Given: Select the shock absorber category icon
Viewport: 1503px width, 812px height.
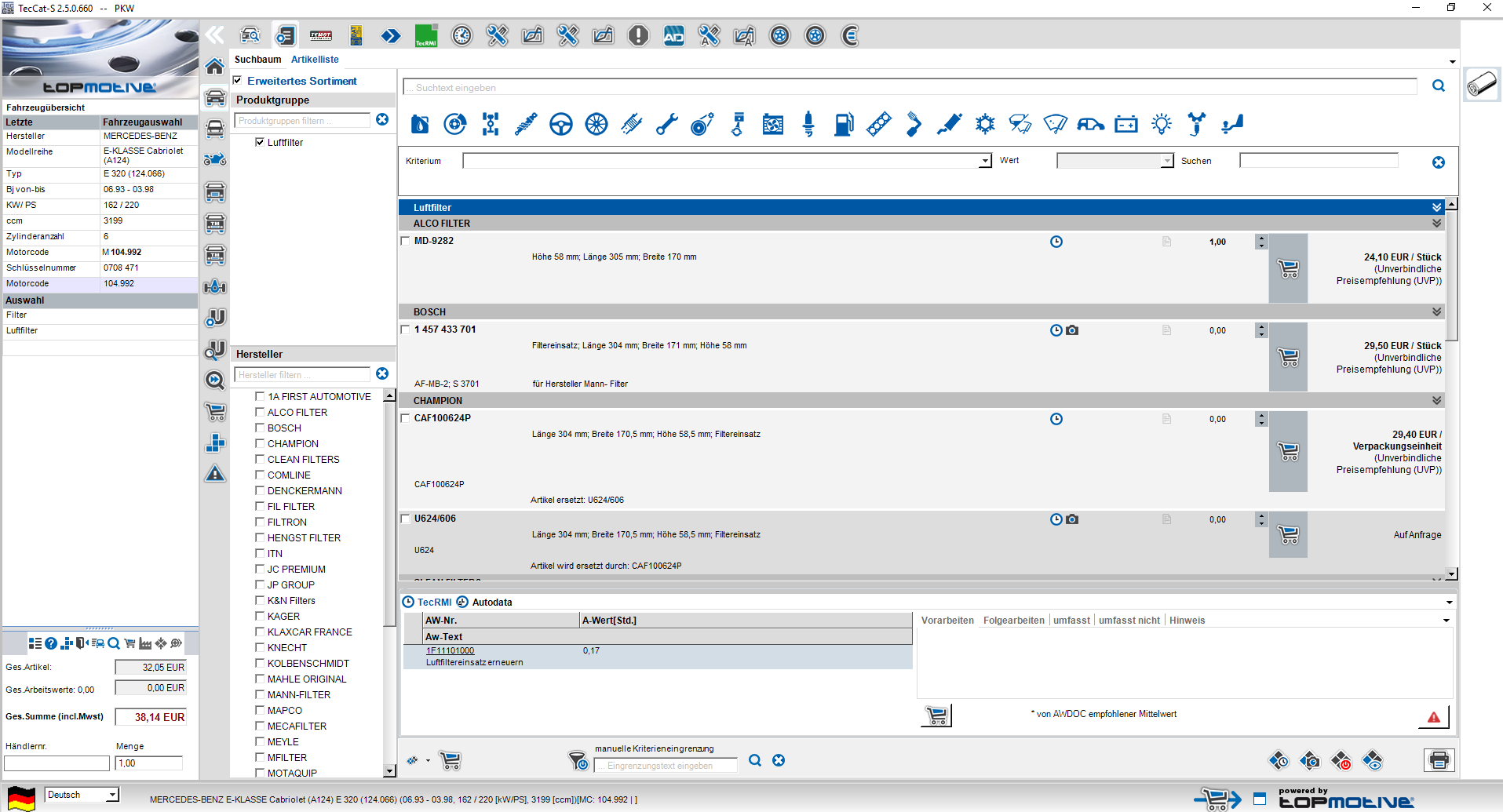Looking at the screenshot, I should pyautogui.click(x=526, y=124).
